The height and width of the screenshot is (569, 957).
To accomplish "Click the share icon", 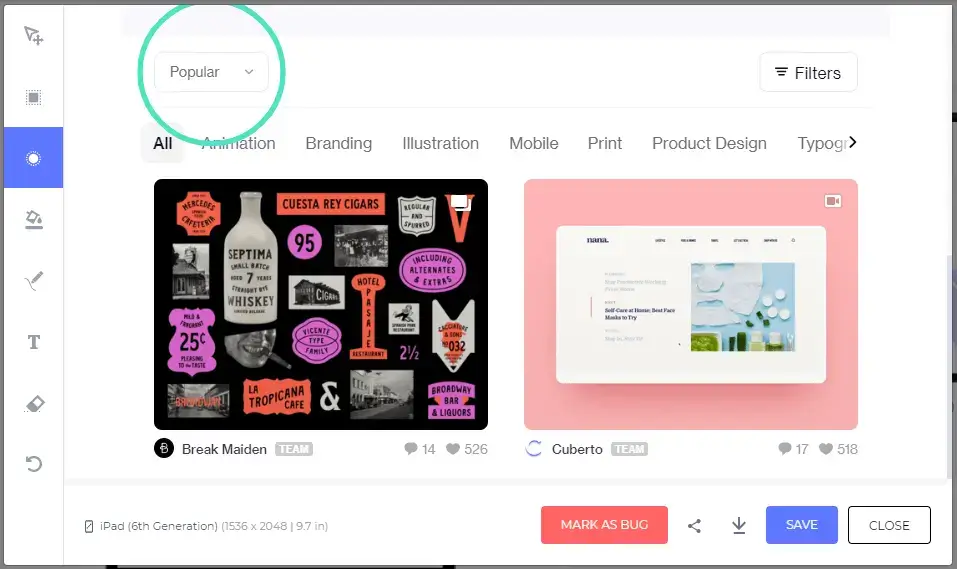I will tap(695, 525).
